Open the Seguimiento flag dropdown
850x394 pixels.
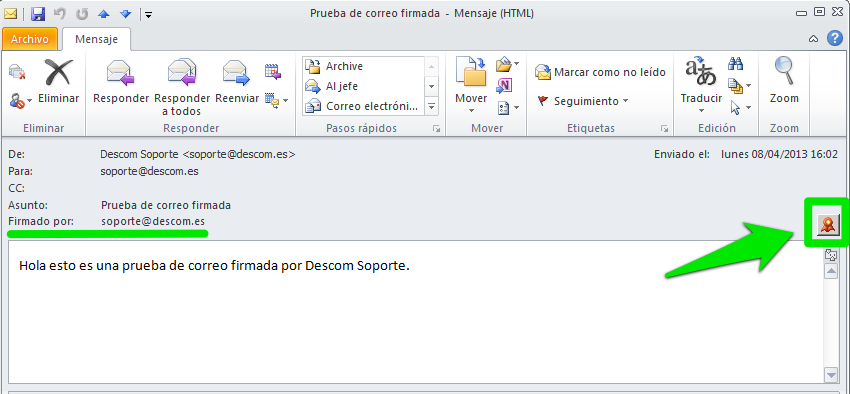(x=582, y=101)
